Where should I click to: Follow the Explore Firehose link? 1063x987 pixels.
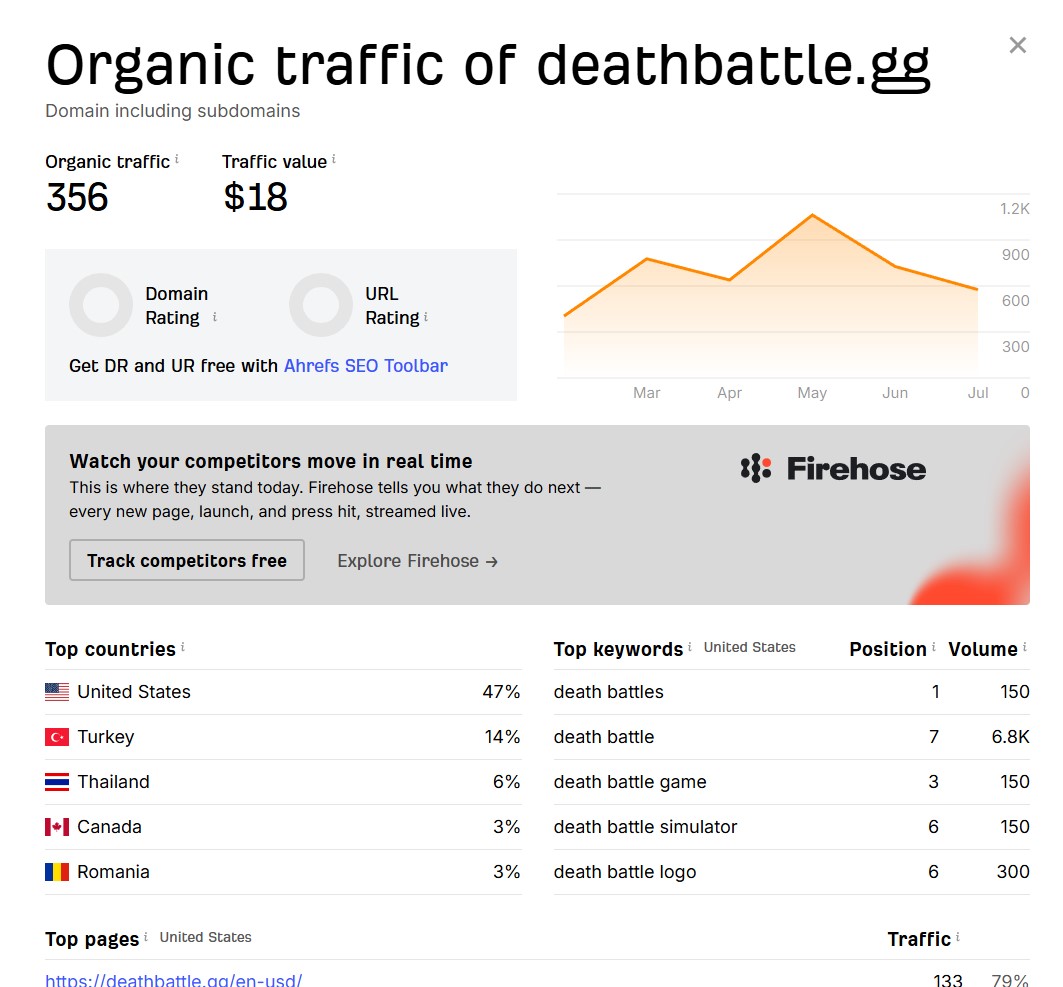click(418, 561)
